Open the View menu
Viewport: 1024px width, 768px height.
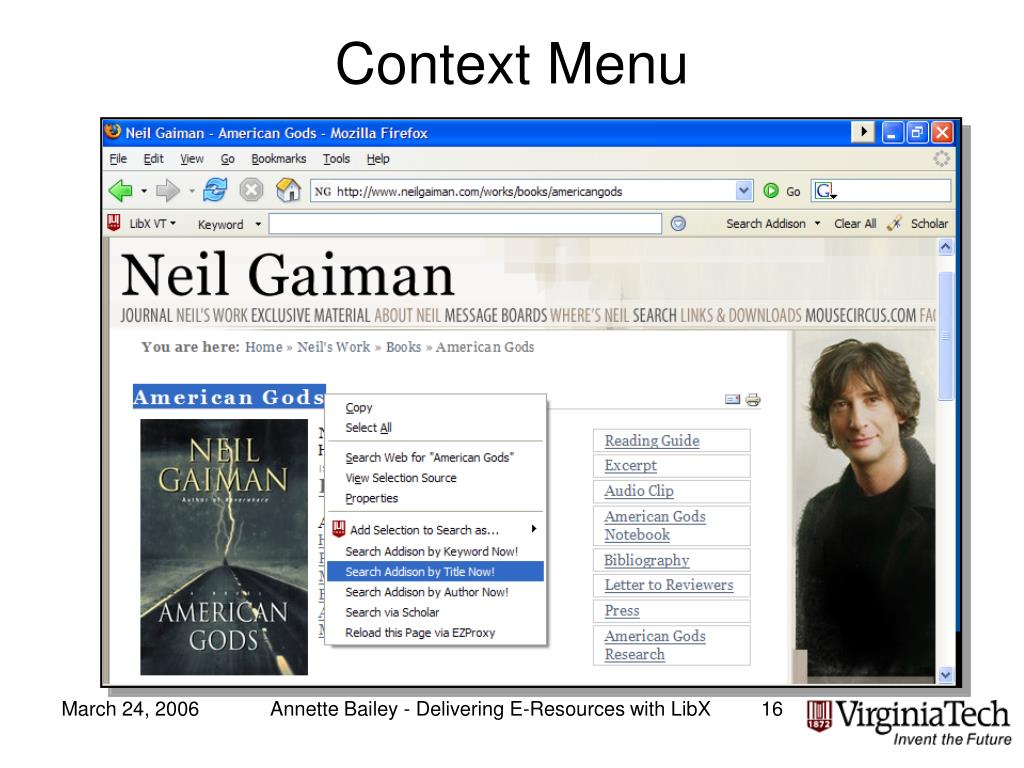(x=192, y=159)
